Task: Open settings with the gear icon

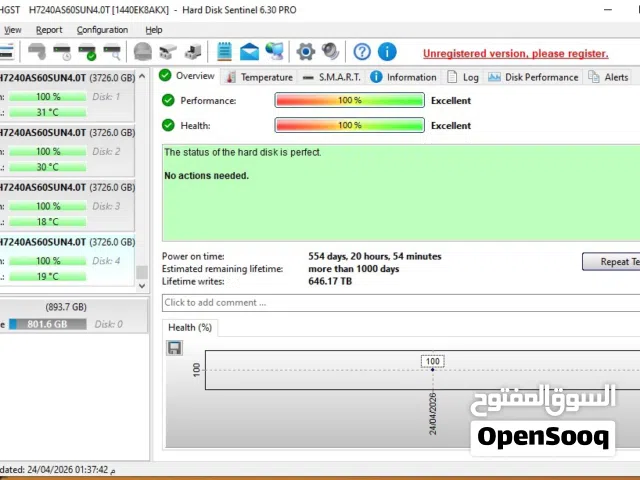Action: point(306,52)
